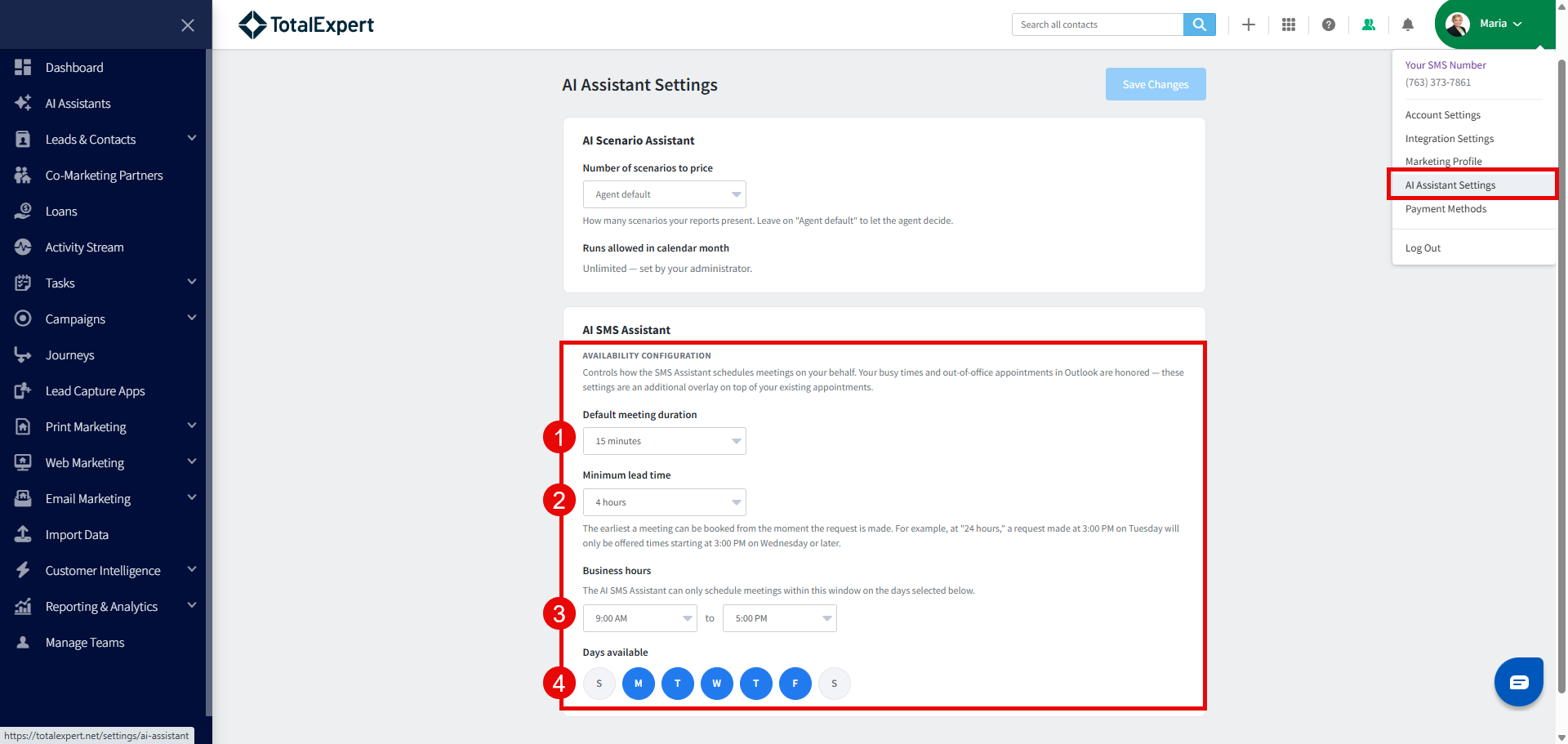Open the Default meeting duration dropdown

click(x=665, y=441)
